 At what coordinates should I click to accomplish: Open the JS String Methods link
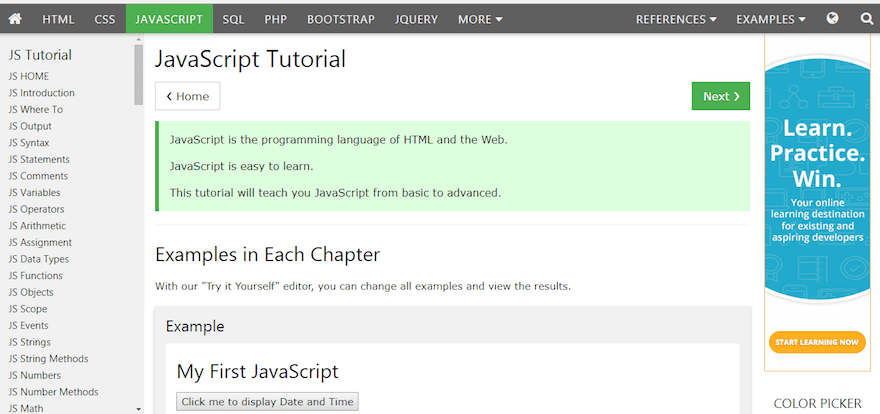48,359
